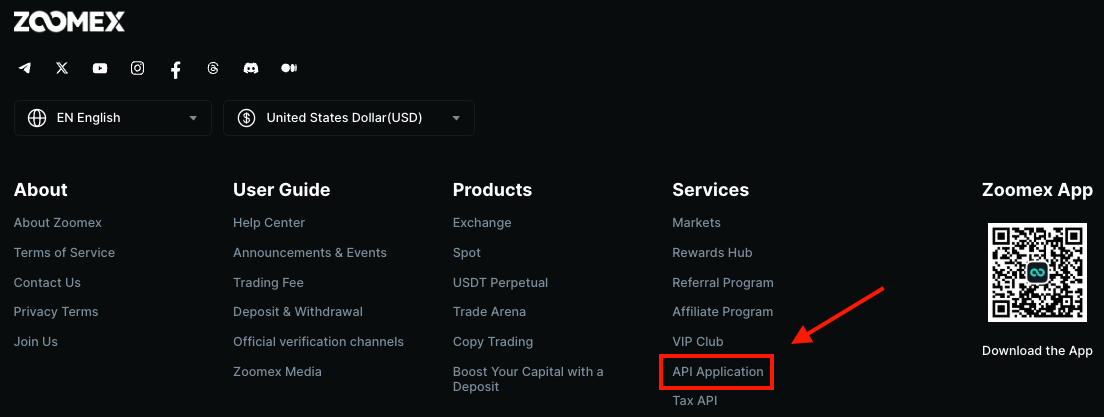Viewport: 1104px width, 417px height.
Task: Open the Copy Trading link
Action: click(x=493, y=342)
